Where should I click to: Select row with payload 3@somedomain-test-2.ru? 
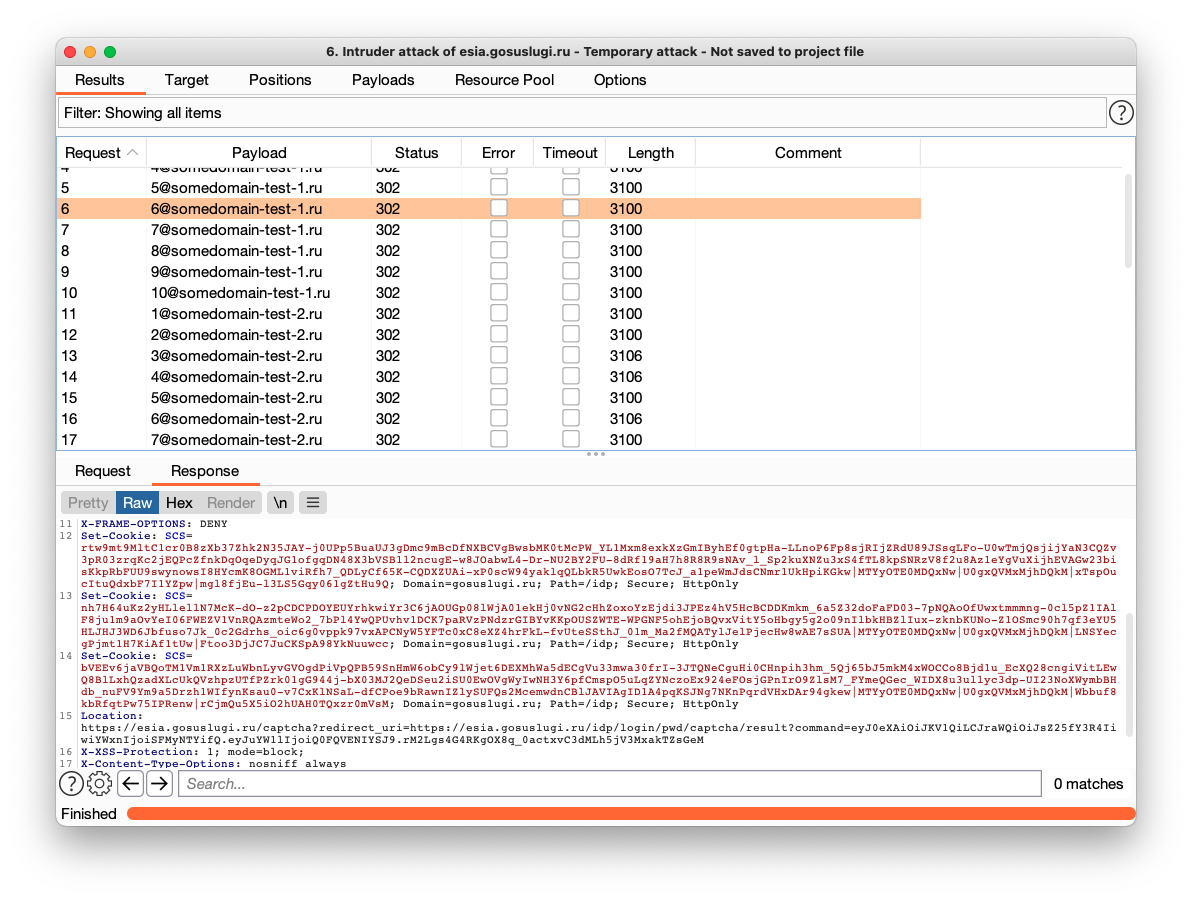(489, 356)
